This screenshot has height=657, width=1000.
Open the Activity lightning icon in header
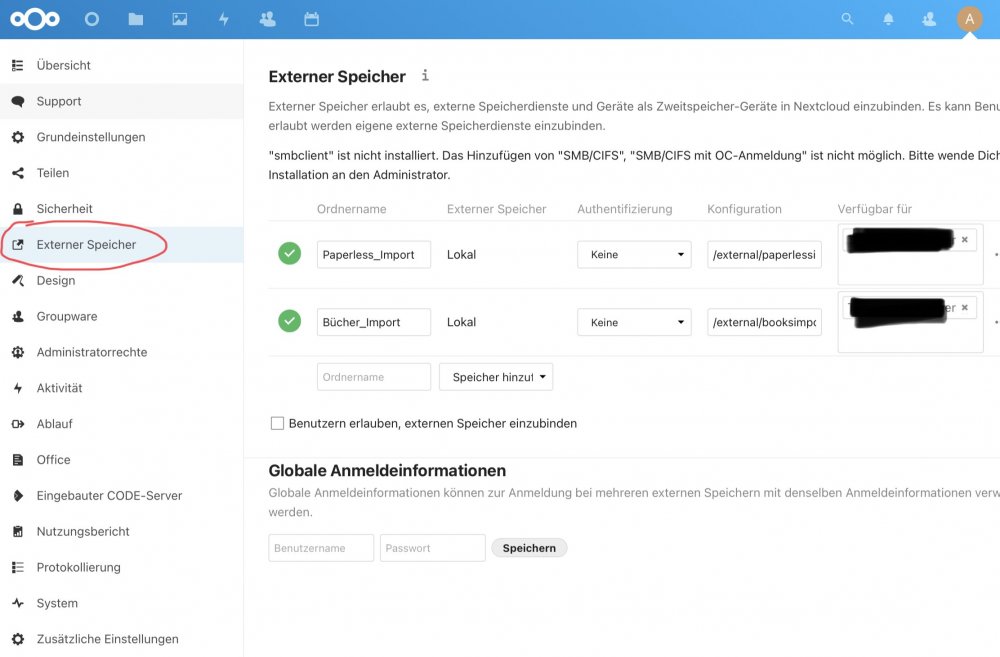(224, 19)
